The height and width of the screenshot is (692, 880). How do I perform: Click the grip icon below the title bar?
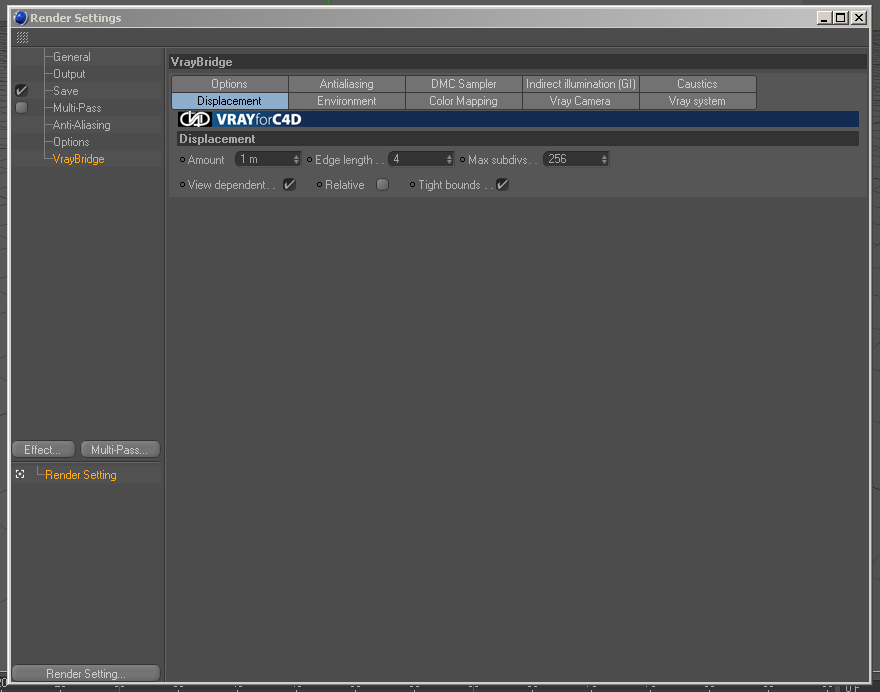[x=22, y=38]
